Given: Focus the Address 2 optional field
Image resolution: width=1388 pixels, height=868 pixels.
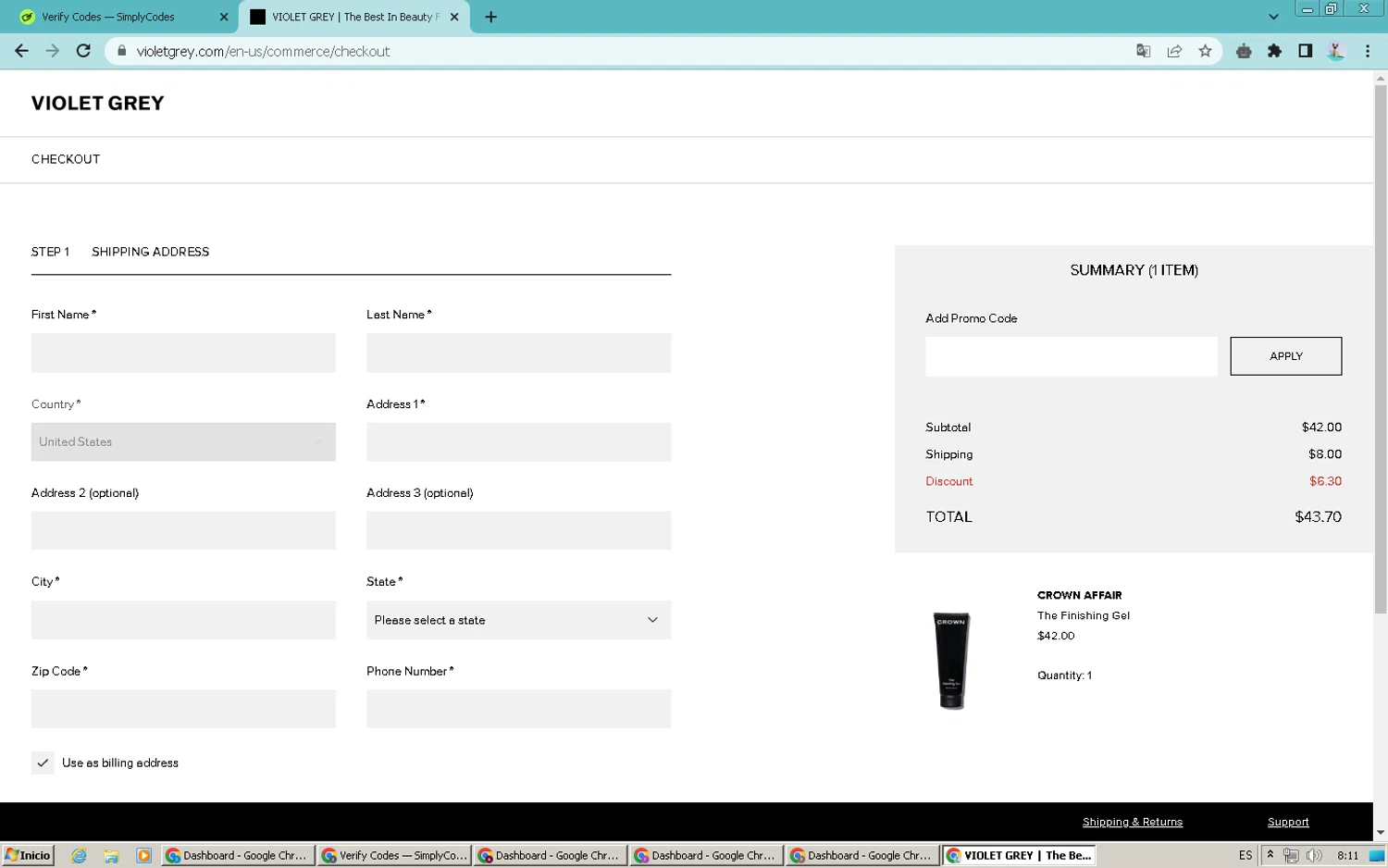Looking at the screenshot, I should (183, 530).
